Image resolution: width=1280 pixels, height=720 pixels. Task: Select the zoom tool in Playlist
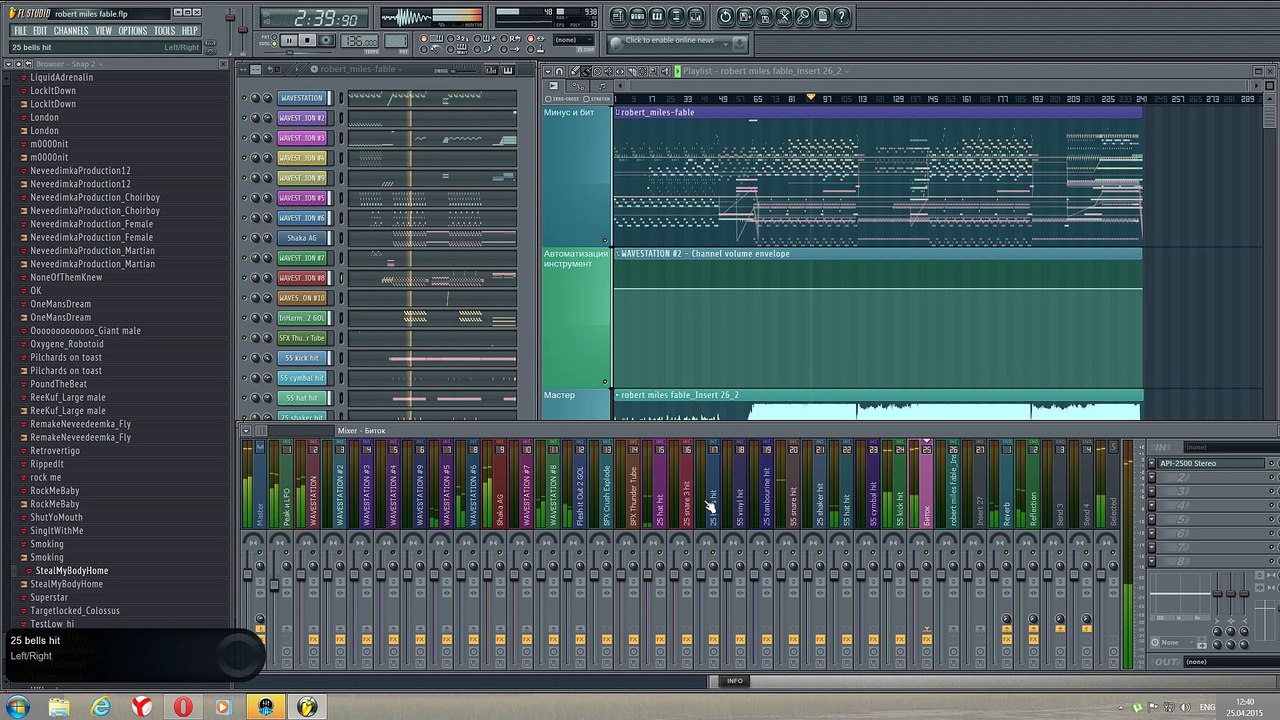pyautogui.click(x=653, y=71)
